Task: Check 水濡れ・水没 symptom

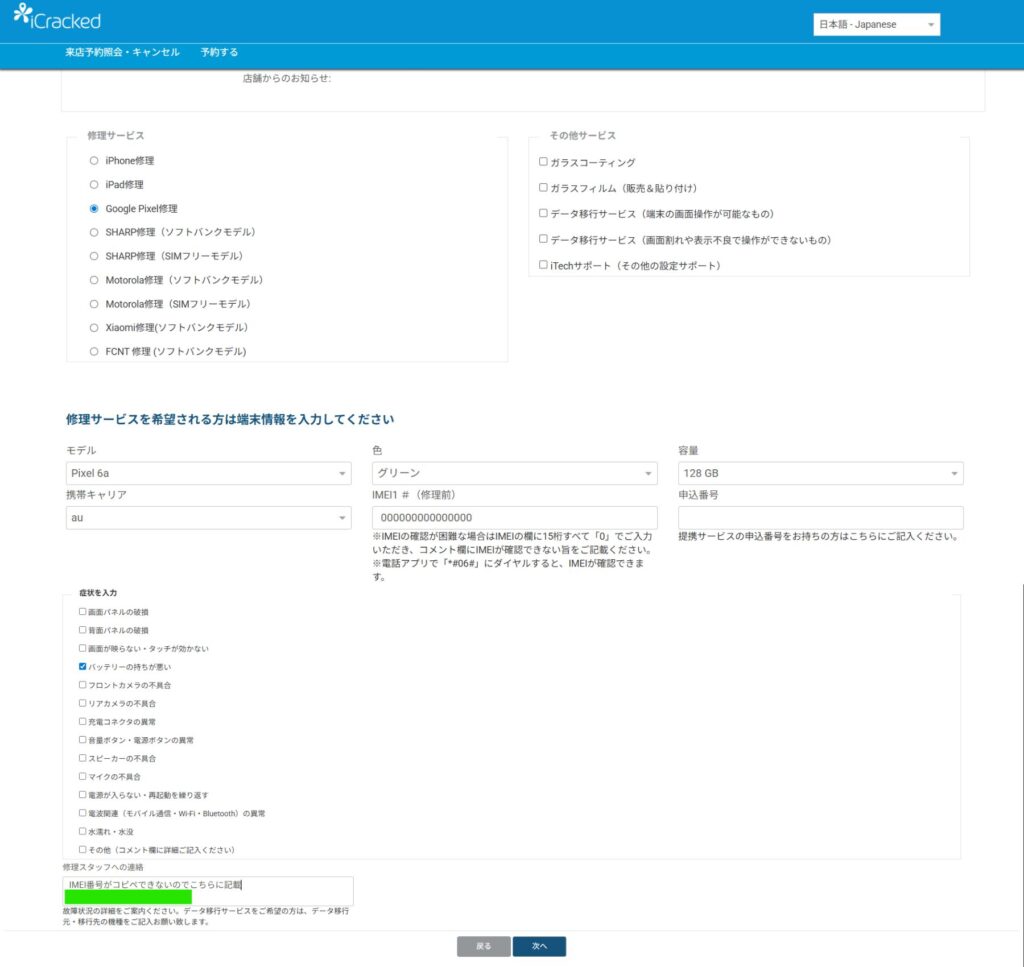Action: pyautogui.click(x=82, y=831)
